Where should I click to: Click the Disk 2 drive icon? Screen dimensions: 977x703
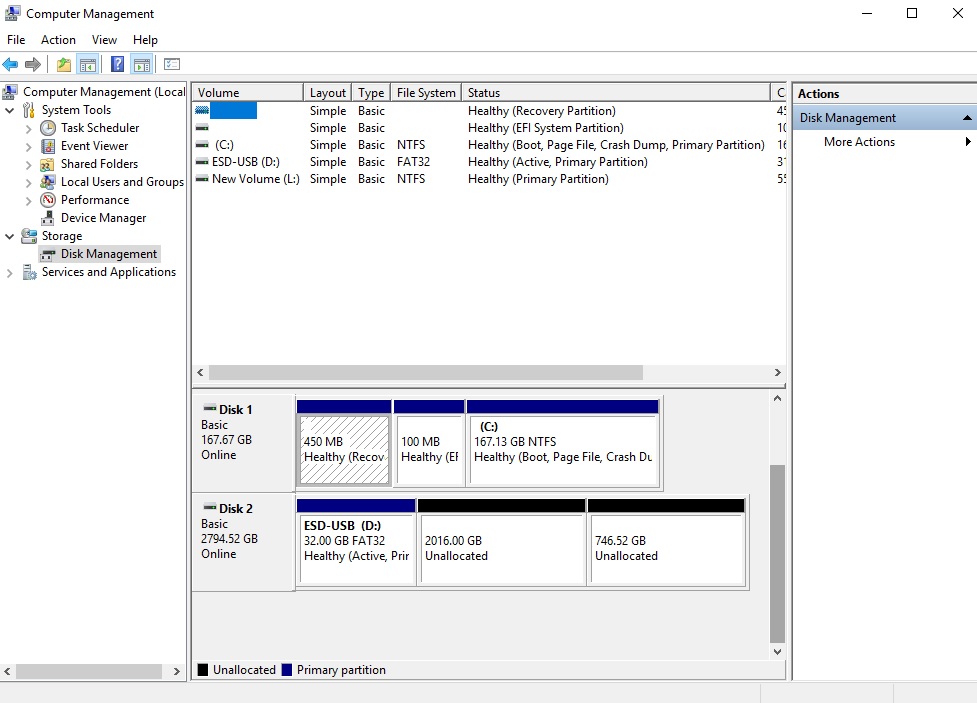[210, 507]
